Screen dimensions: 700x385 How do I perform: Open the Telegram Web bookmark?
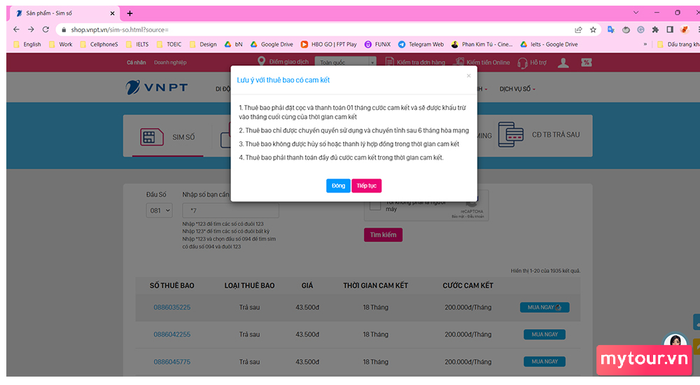(421, 44)
